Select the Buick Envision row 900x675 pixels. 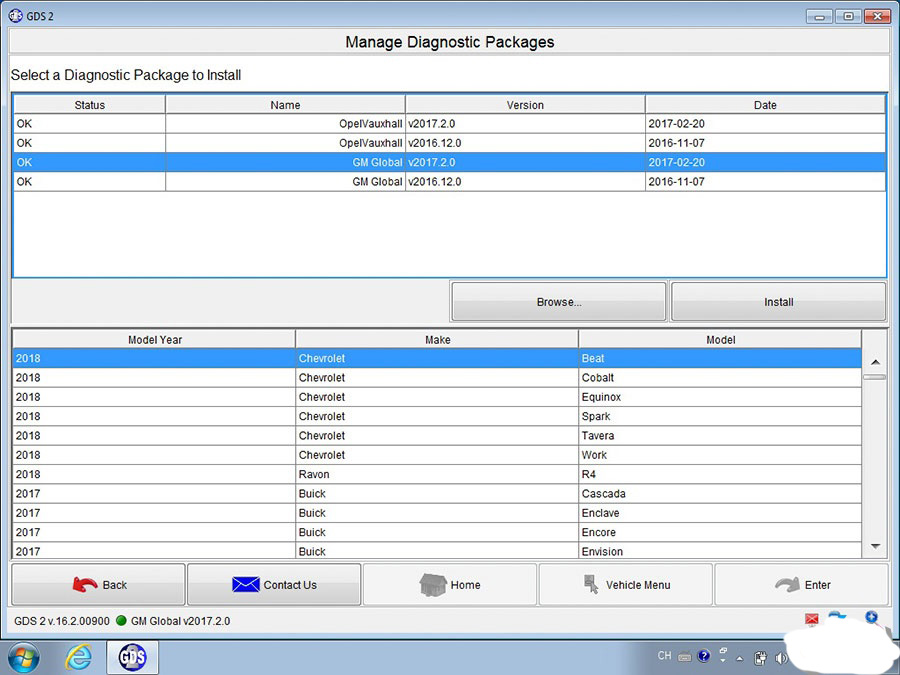pyautogui.click(x=437, y=550)
